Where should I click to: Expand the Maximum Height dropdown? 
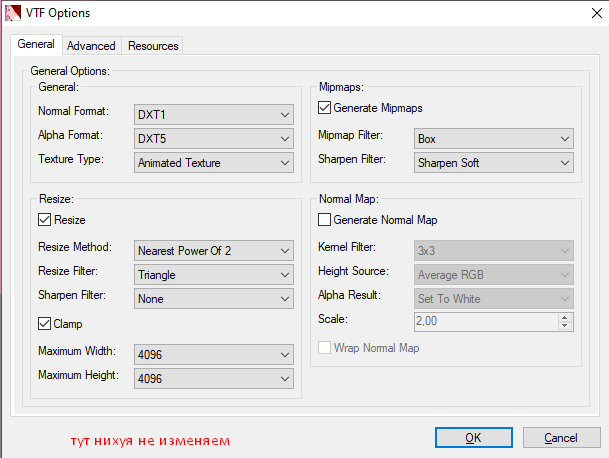213,379
